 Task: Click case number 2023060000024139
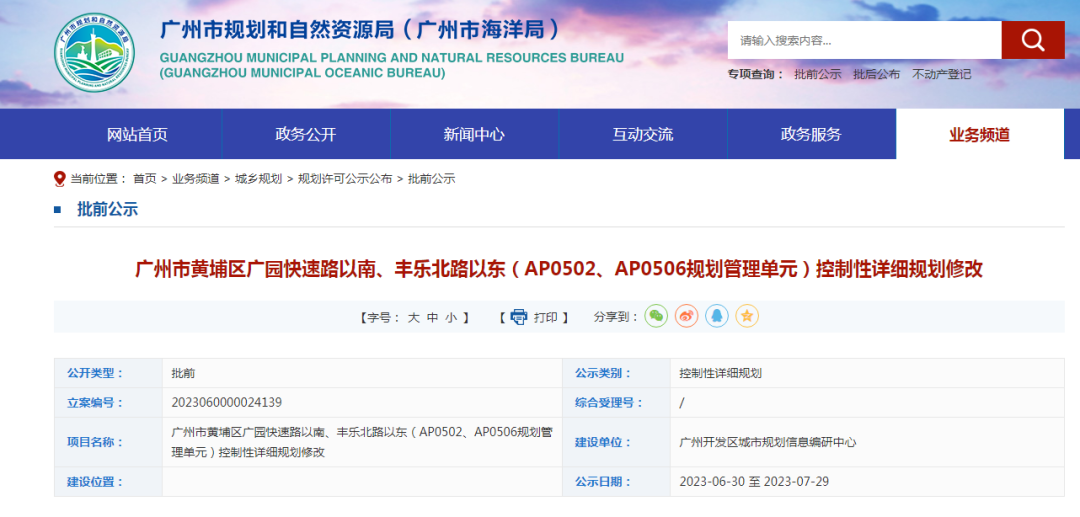pyautogui.click(x=227, y=402)
